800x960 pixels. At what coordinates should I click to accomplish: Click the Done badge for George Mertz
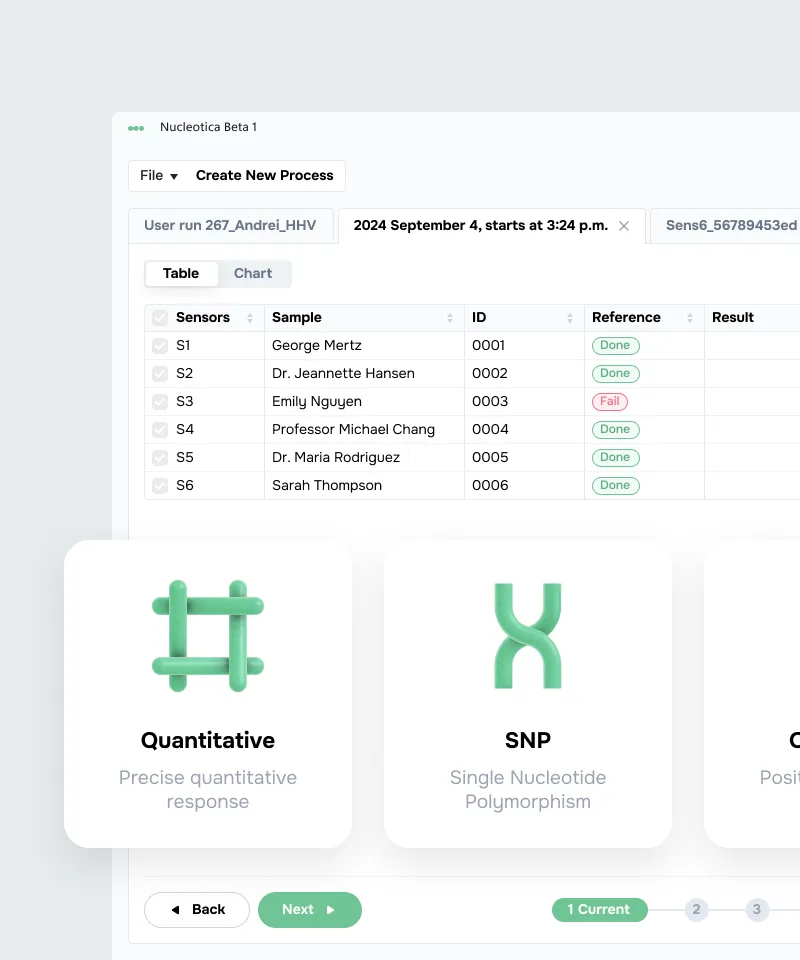[x=615, y=346]
